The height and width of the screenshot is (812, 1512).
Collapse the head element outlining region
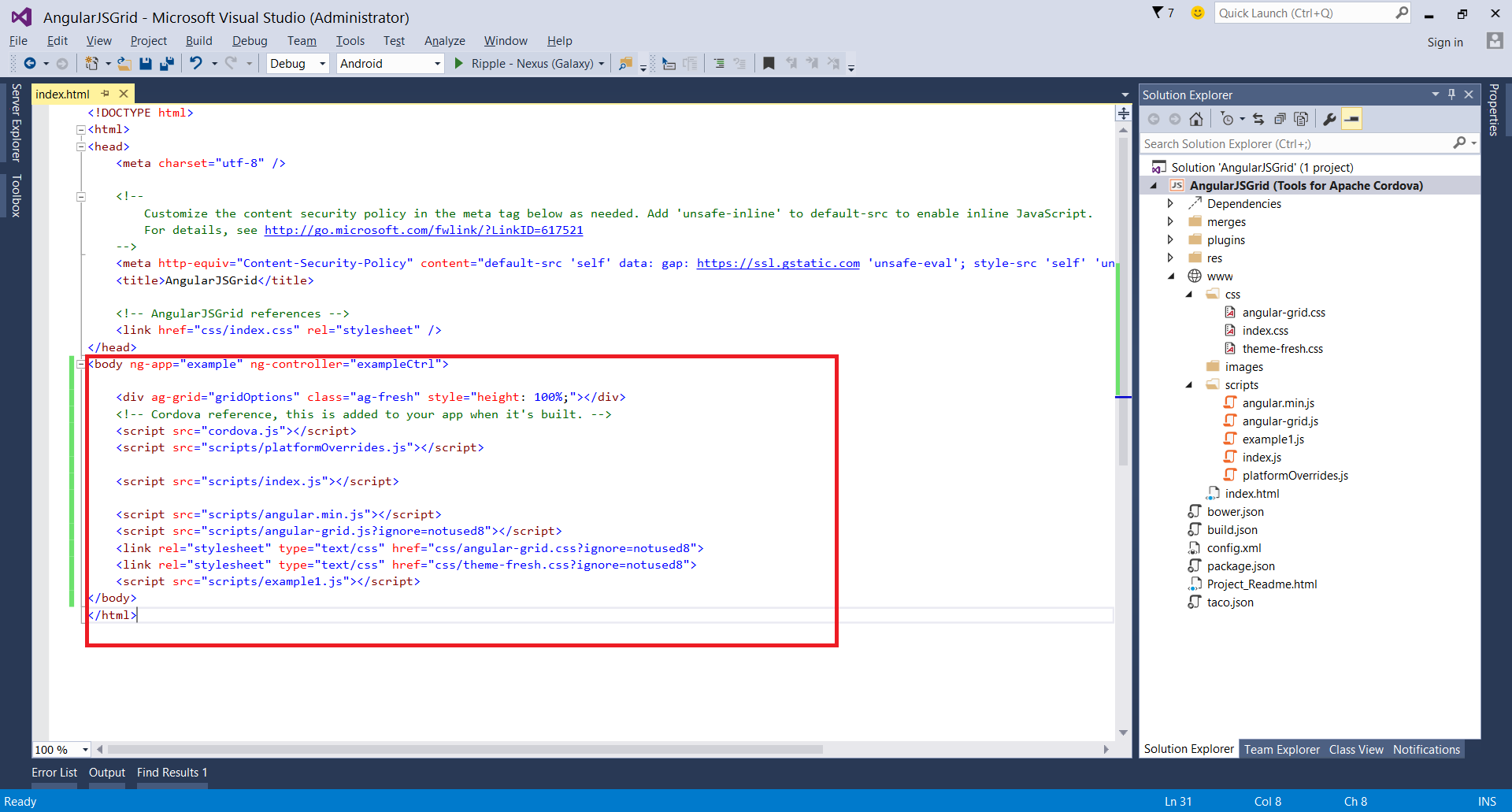coord(80,146)
